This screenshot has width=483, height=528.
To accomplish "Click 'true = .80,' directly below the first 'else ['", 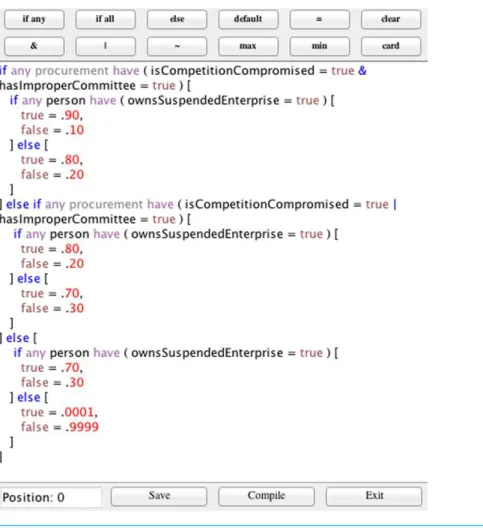I will click(52, 160).
